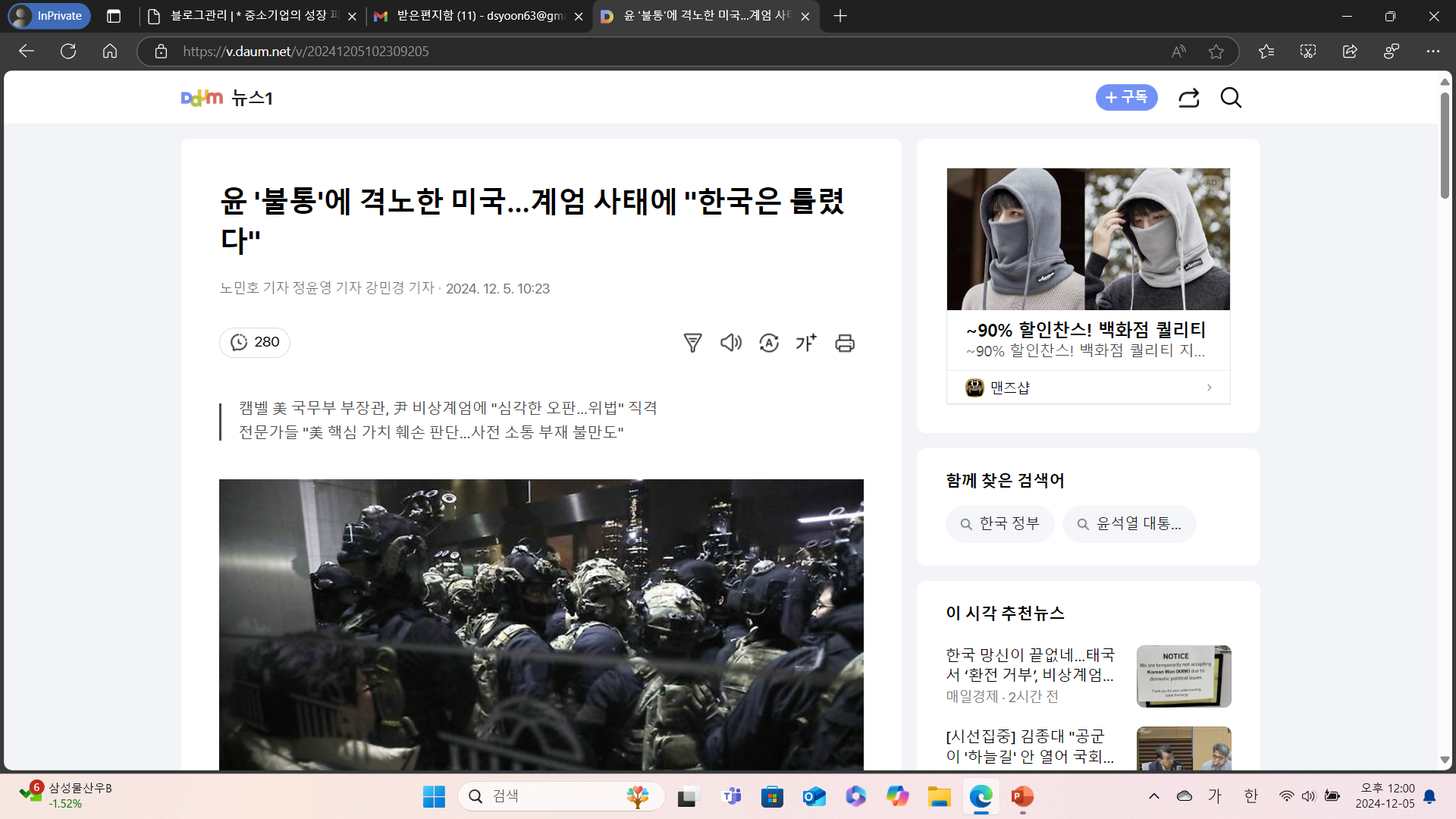Expand the 맨즈샵 ad chevron
Screen dimensions: 1456x819
click(1209, 388)
